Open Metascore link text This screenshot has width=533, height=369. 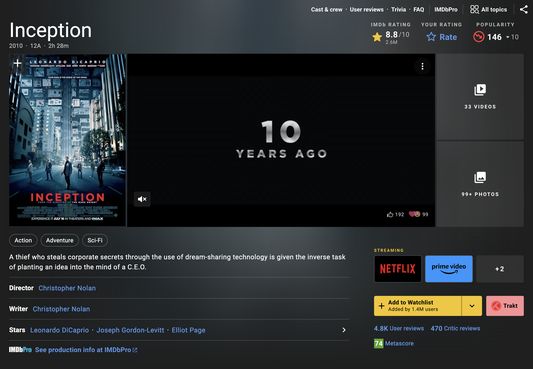click(x=399, y=344)
